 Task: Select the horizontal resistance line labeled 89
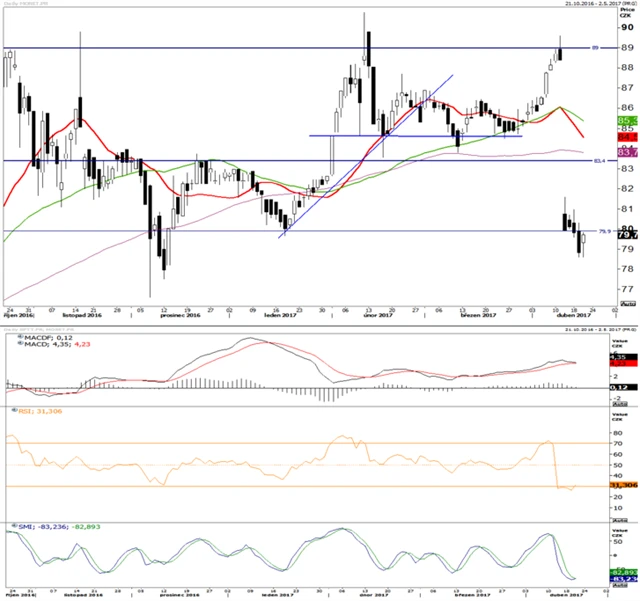(x=300, y=48)
